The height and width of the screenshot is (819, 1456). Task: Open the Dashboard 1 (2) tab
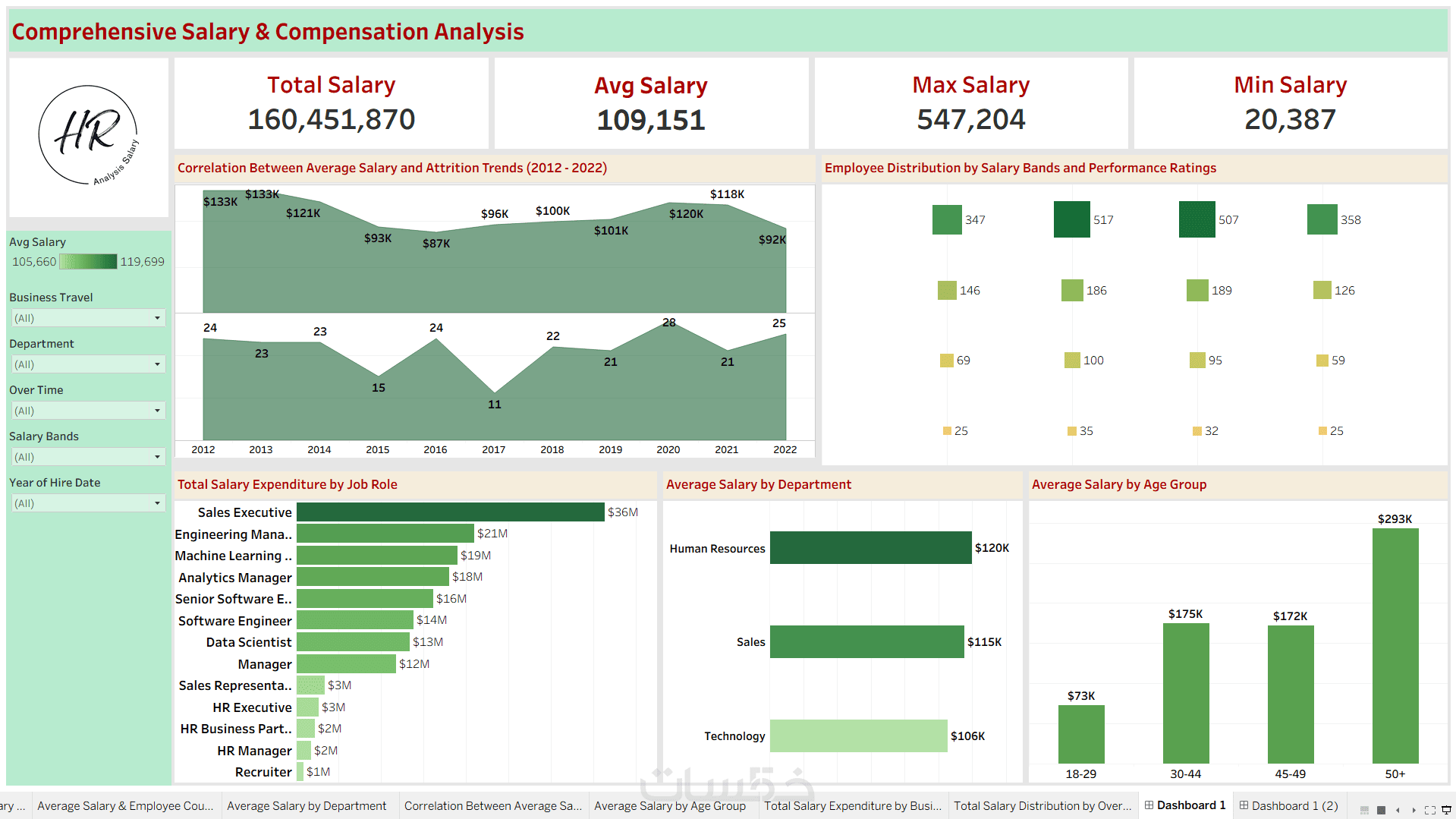1288,805
